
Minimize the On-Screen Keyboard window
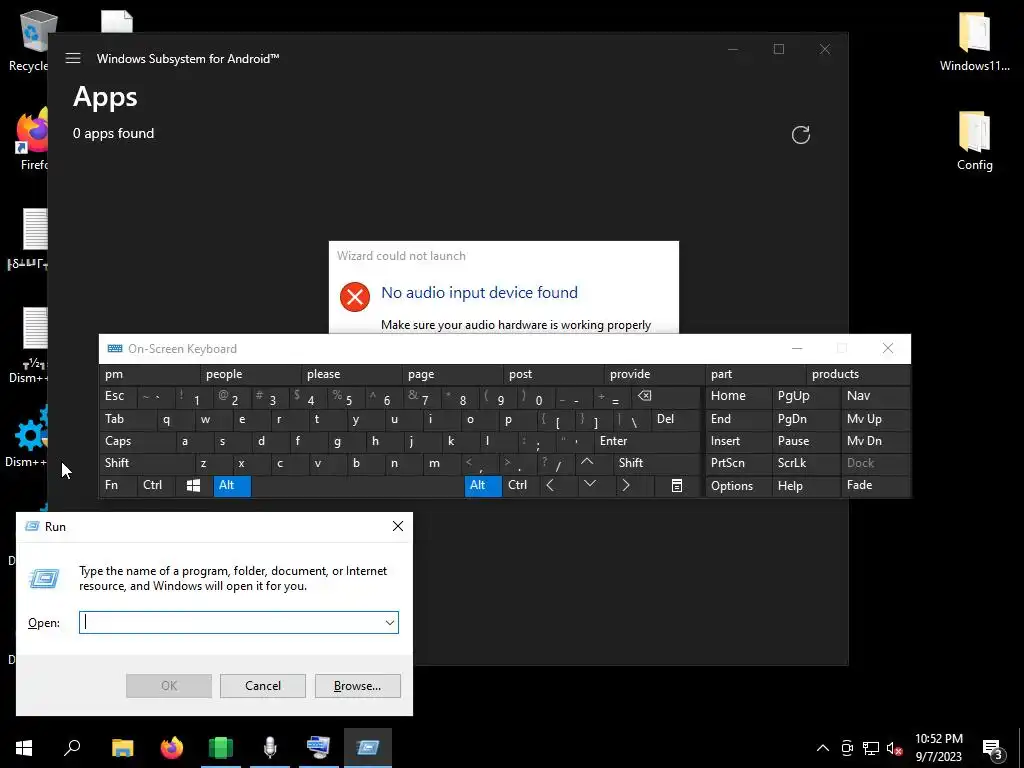click(797, 349)
